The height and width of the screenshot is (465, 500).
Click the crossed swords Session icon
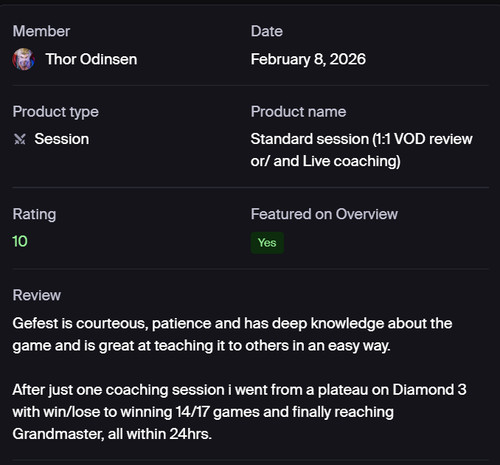20,139
